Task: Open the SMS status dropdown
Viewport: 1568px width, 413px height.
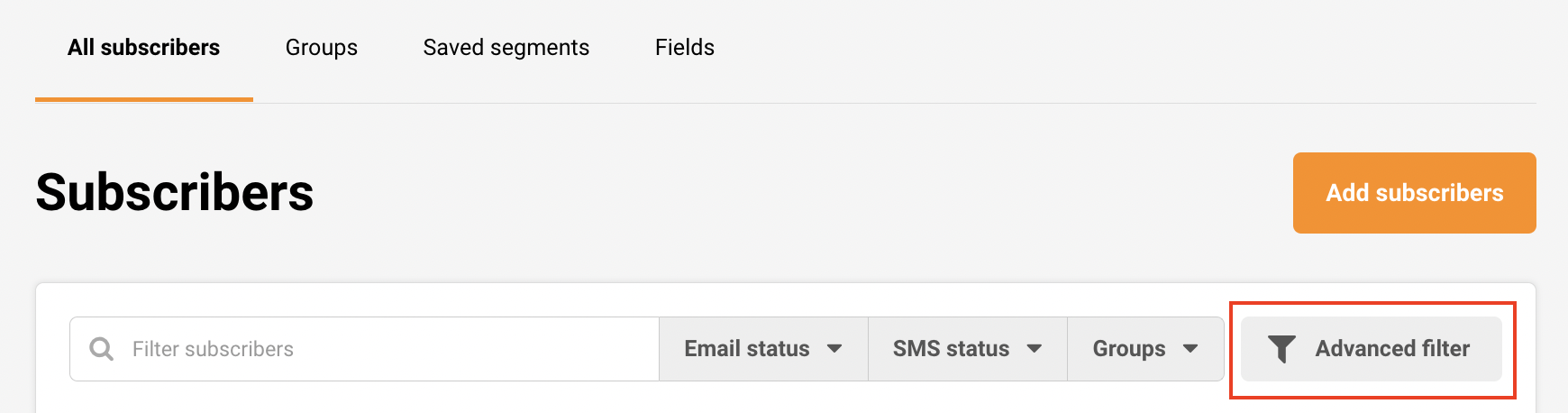Action: pos(967,349)
